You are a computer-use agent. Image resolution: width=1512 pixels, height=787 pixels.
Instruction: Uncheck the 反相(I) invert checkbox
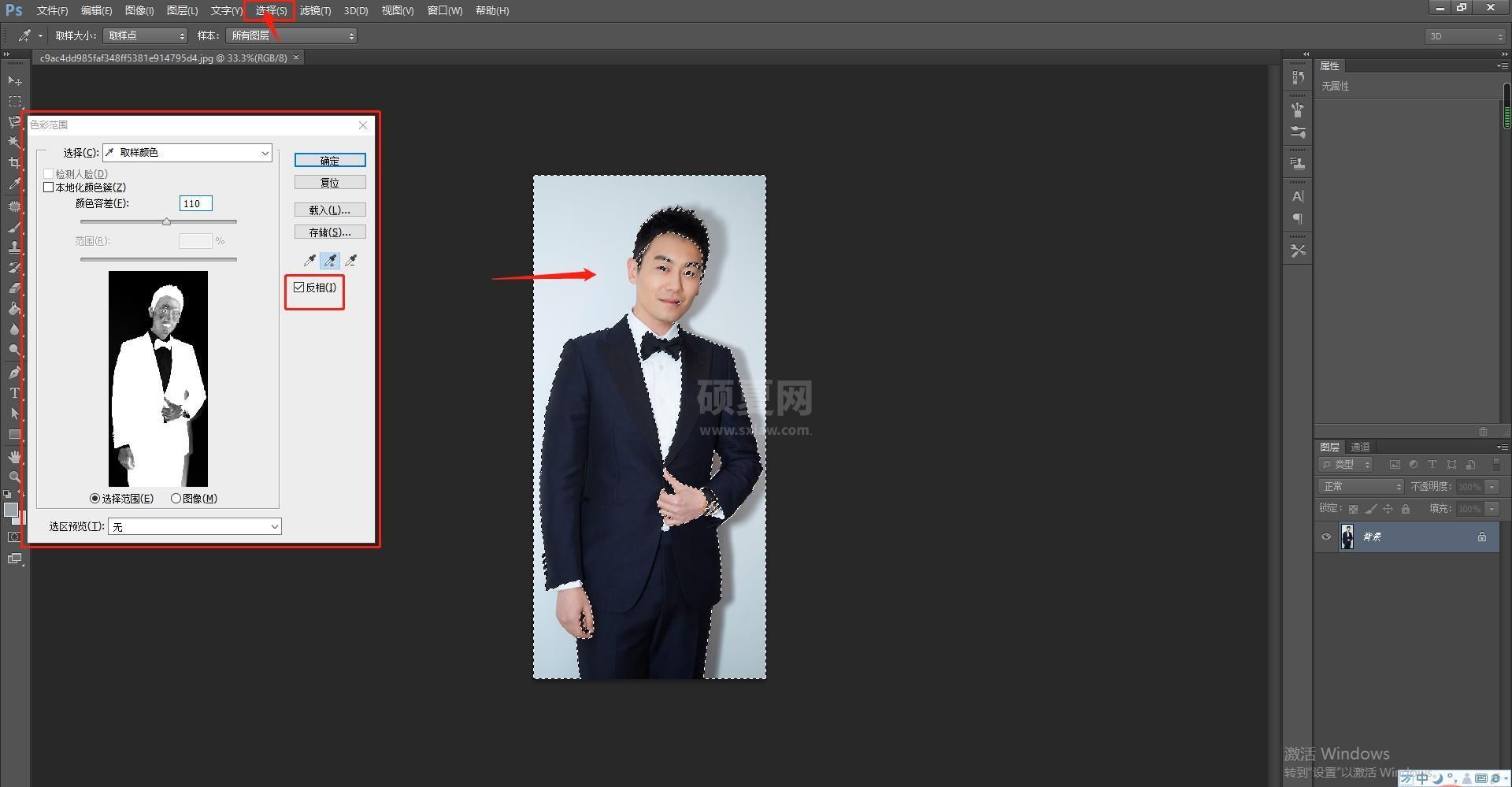tap(299, 288)
